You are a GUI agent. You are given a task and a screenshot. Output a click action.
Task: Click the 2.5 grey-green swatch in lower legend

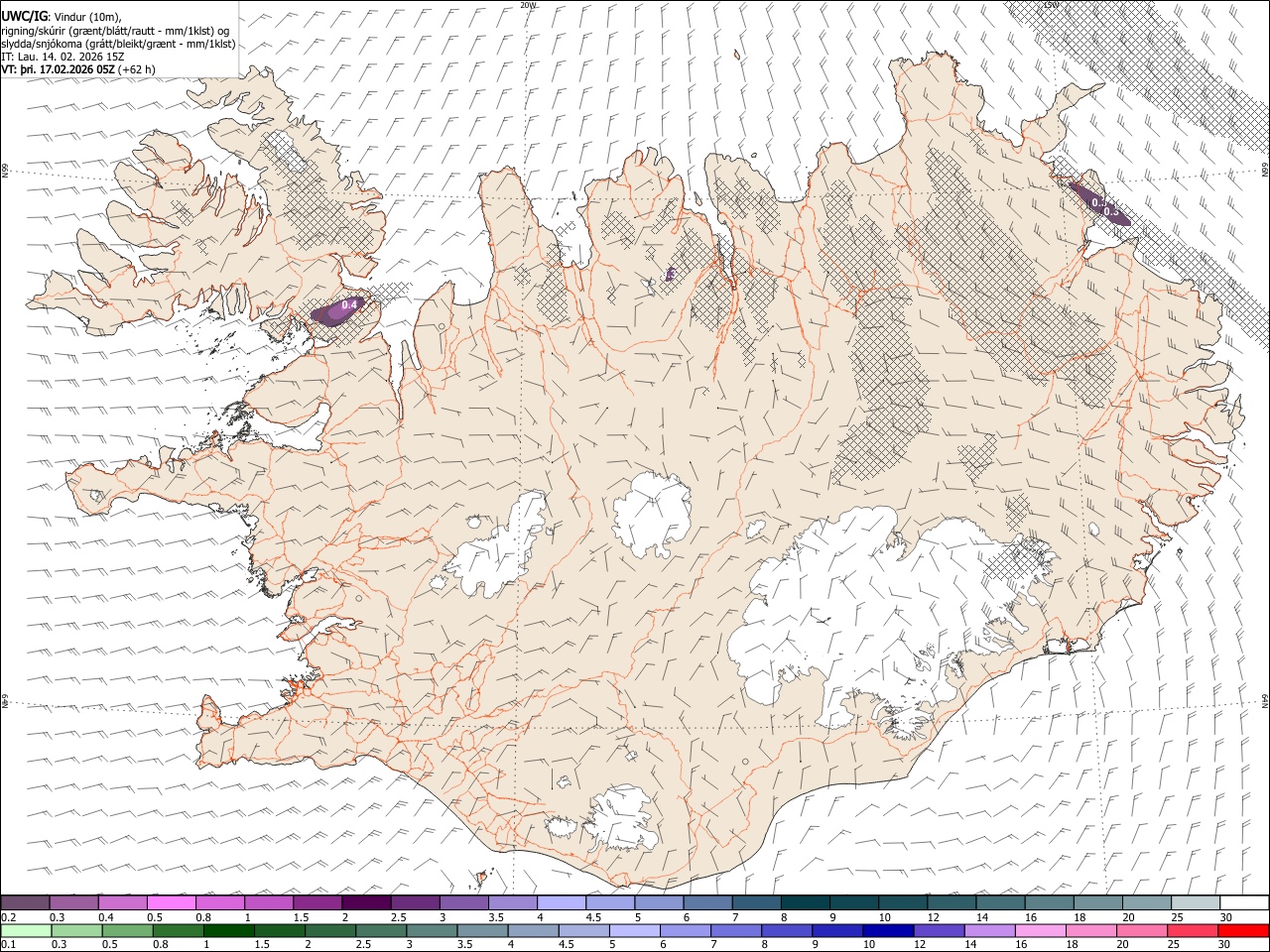(381, 931)
